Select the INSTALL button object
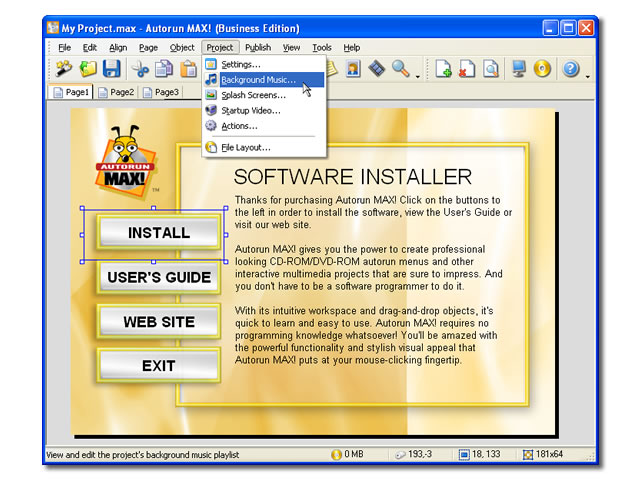The image size is (640, 480). coord(159,233)
